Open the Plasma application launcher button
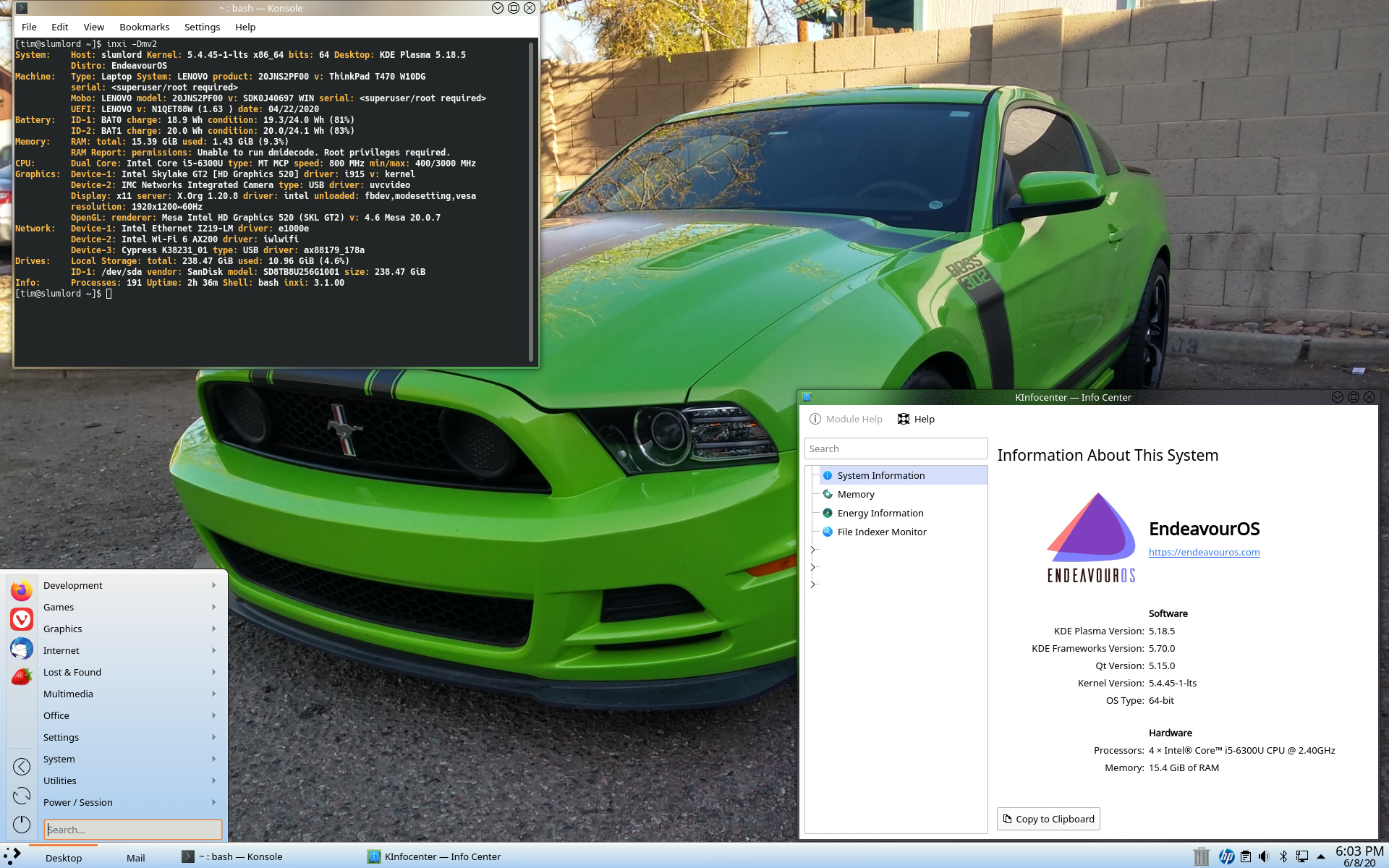1389x868 pixels. pos(12,856)
